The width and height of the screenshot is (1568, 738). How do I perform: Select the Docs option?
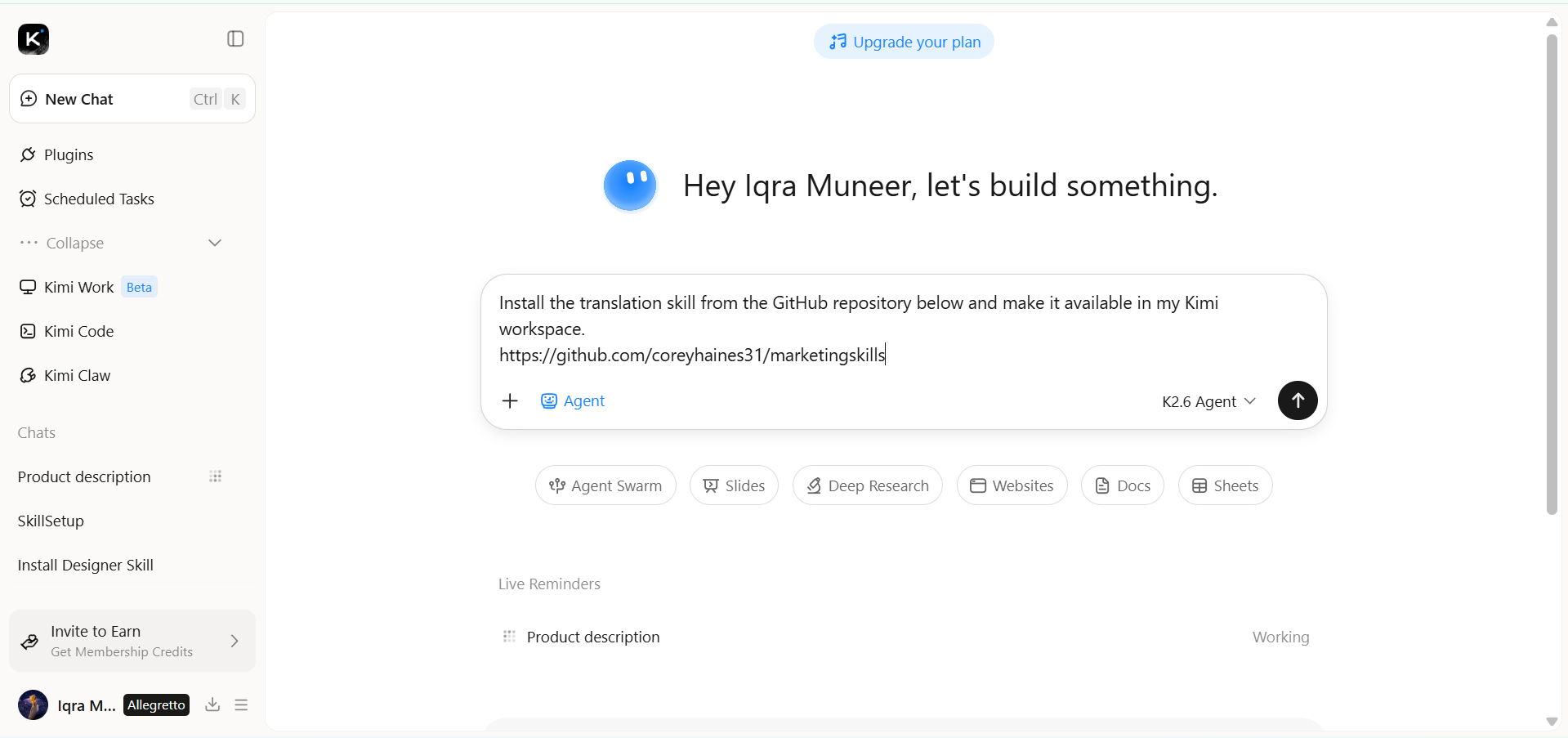1123,485
